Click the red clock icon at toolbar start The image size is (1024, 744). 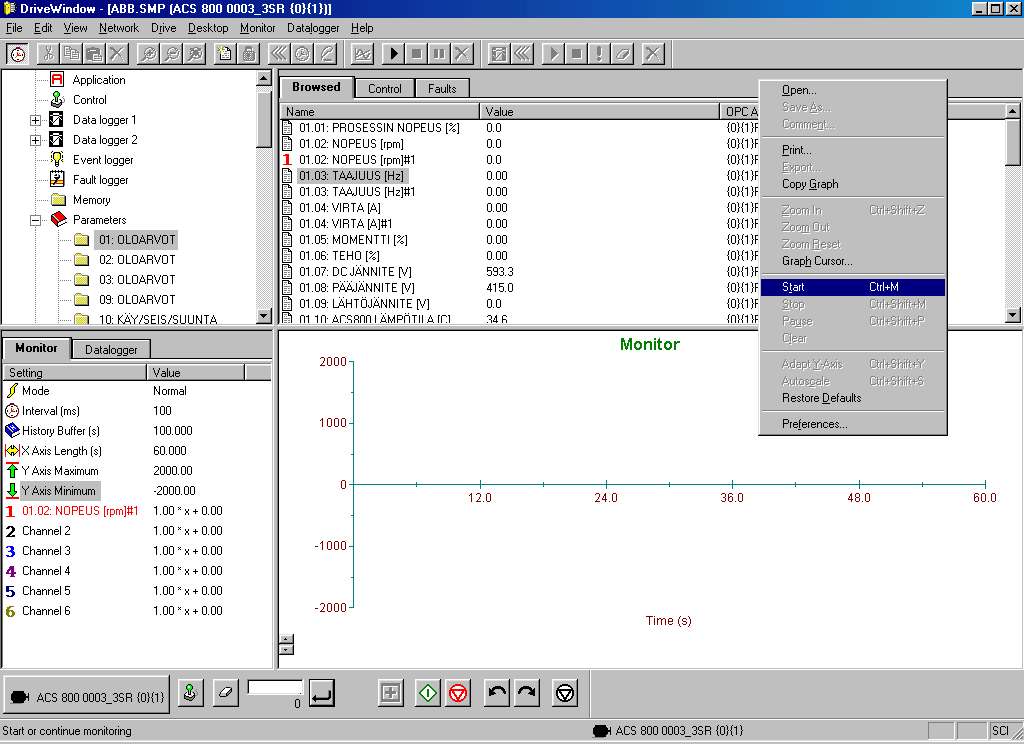point(18,54)
